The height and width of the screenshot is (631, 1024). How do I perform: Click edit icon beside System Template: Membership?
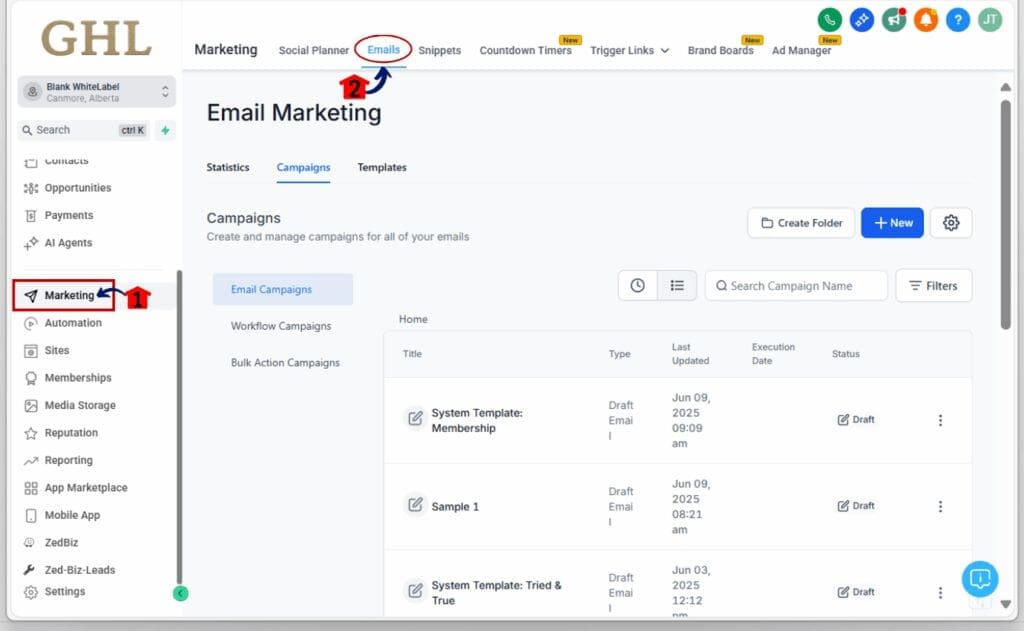pos(415,418)
